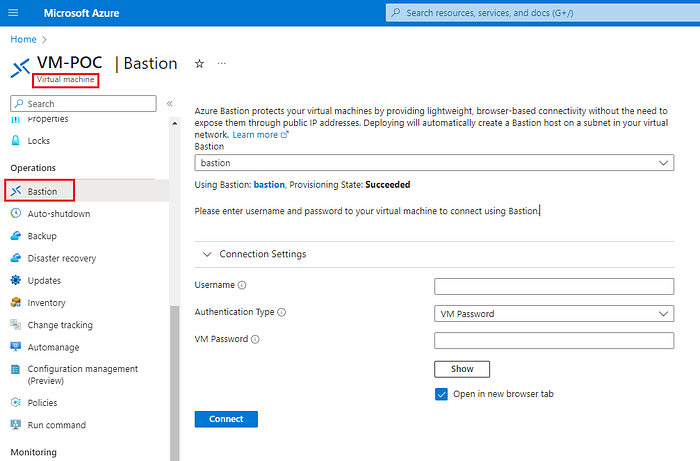
Task: Favorite this page with the star icon
Action: pos(200,64)
